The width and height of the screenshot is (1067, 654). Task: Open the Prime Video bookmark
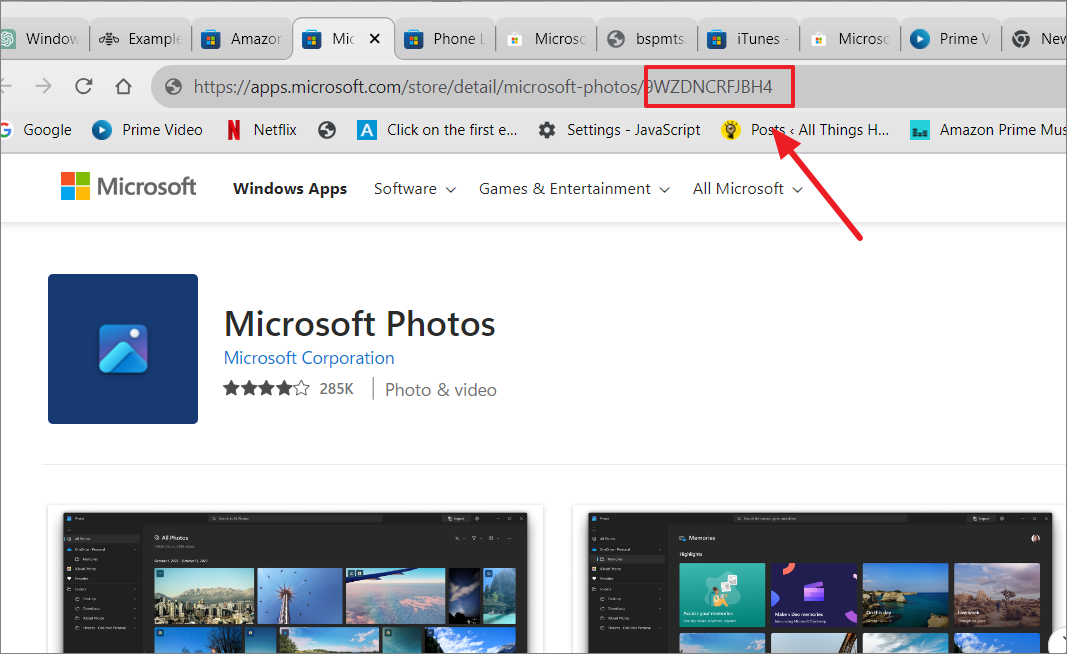[x=148, y=129]
